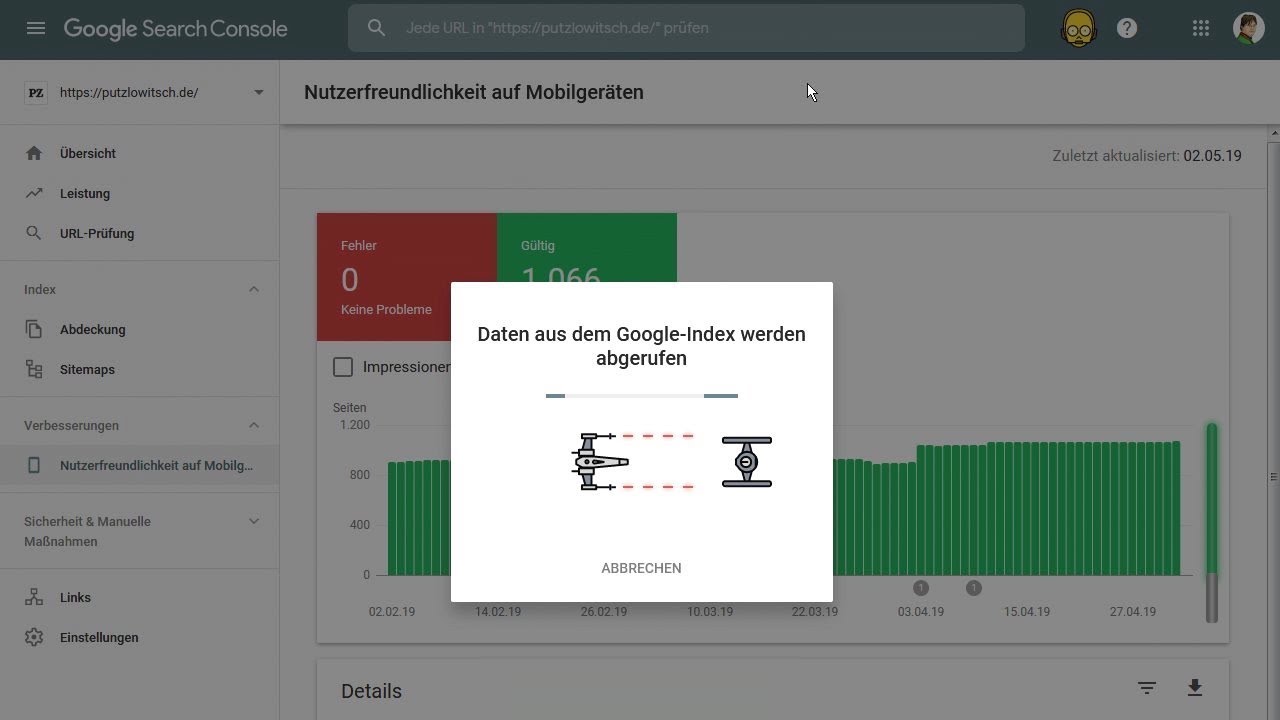Click the annotation marker near 03.04.19
The height and width of the screenshot is (720, 1280).
tap(921, 588)
